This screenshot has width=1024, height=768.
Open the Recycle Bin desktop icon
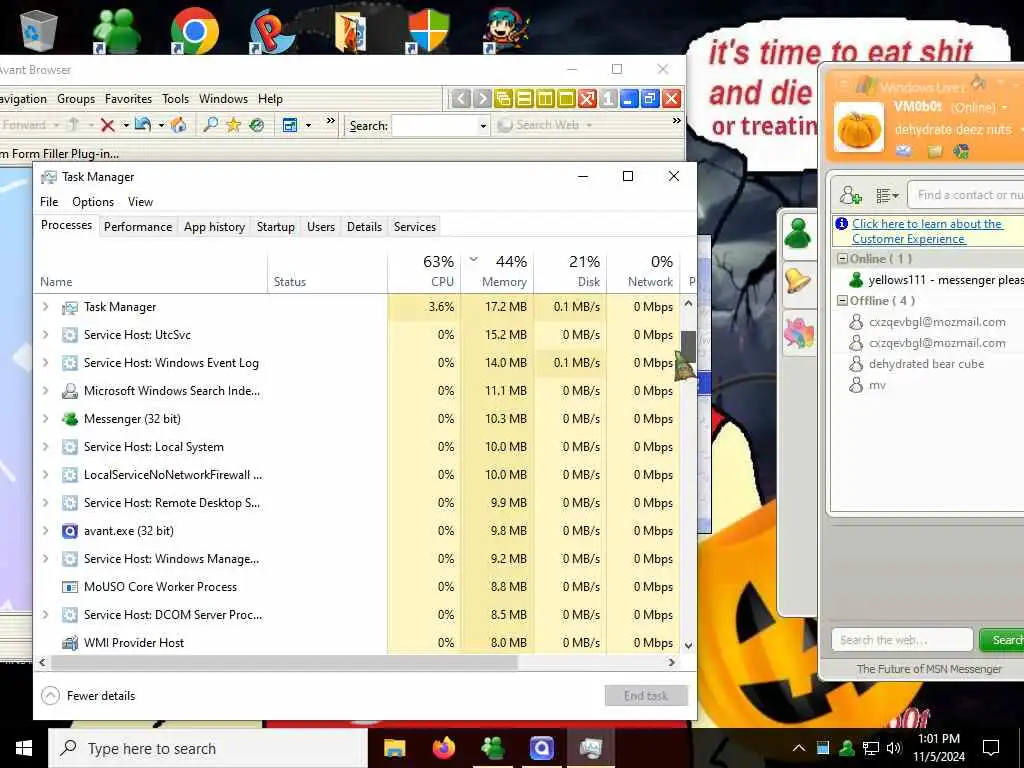39,29
